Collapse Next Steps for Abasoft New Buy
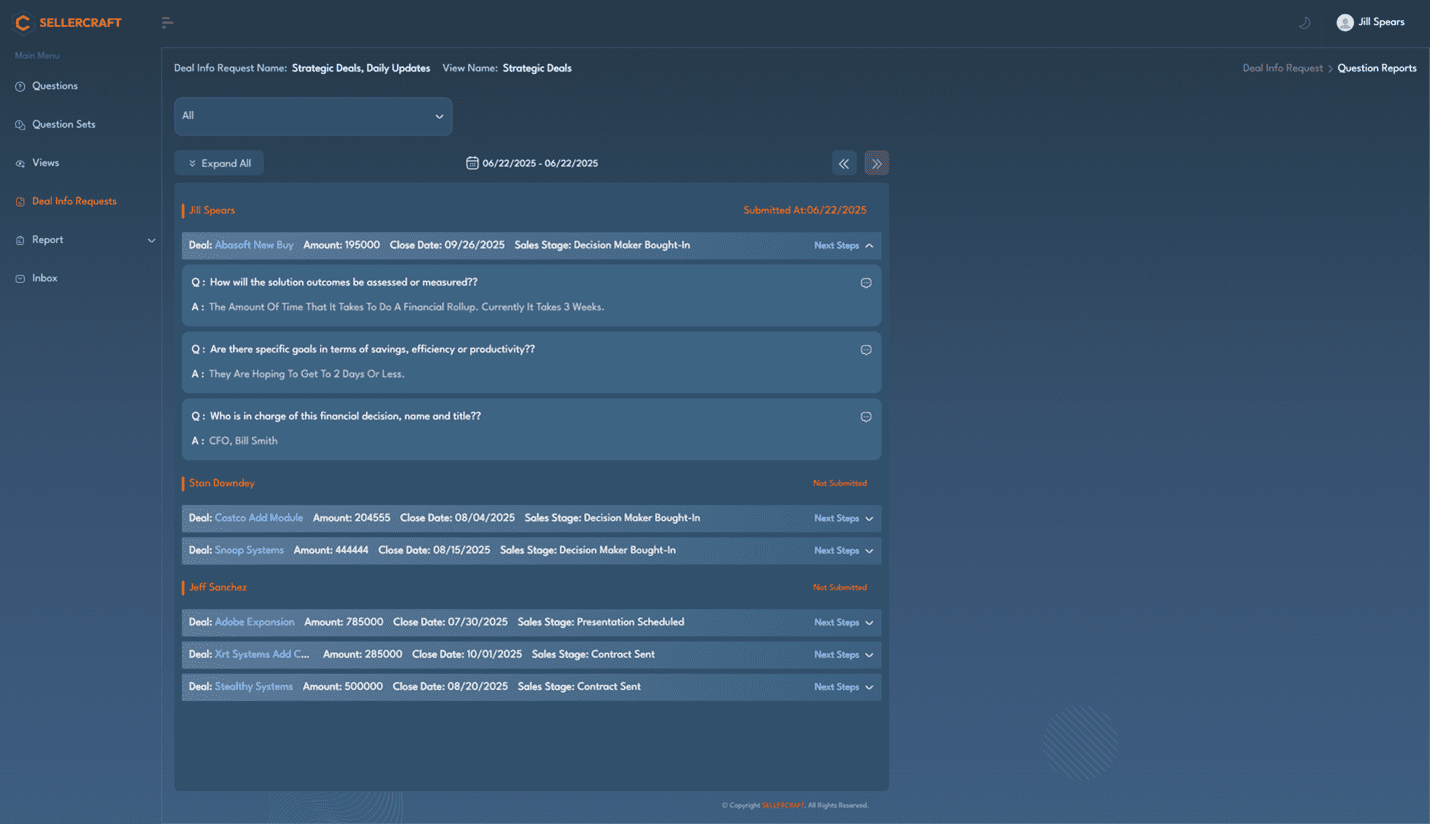This screenshot has height=824, width=1430. pyautogui.click(x=843, y=246)
